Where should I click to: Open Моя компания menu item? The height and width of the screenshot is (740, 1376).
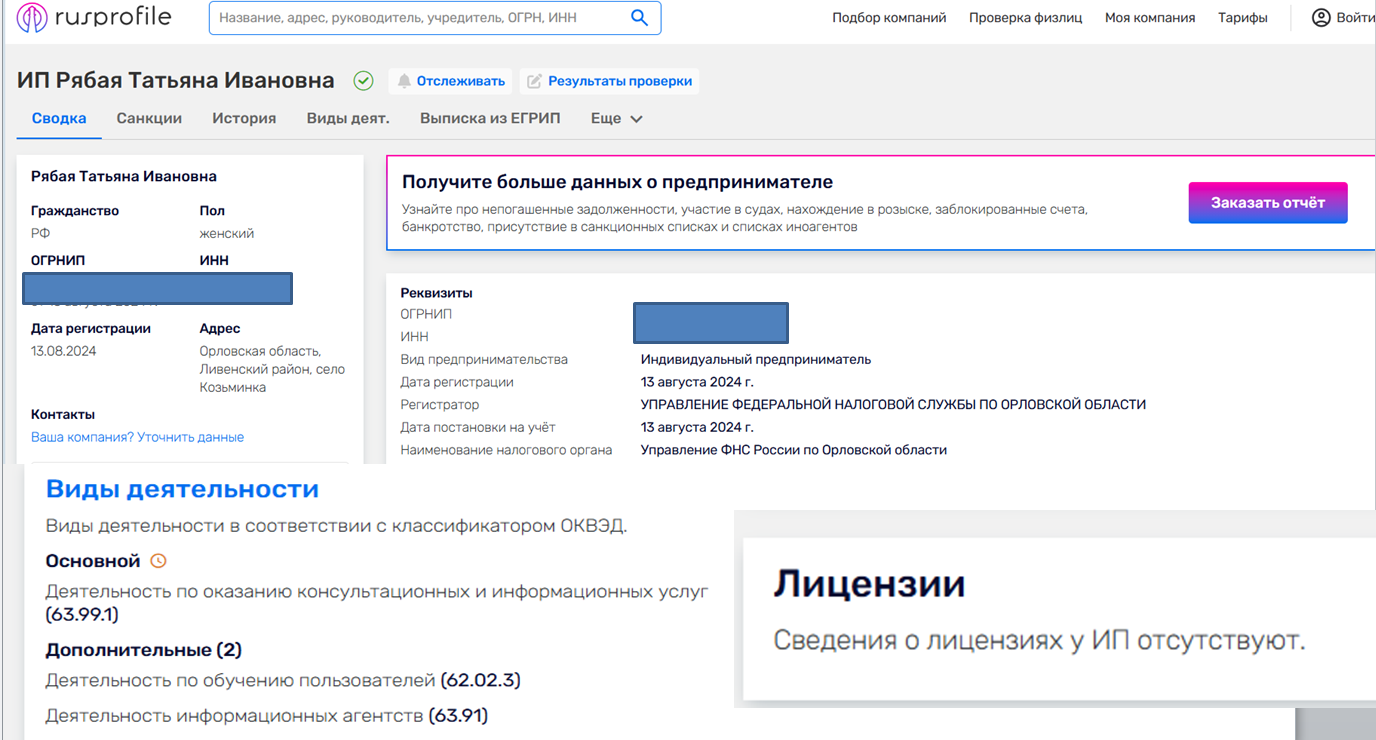pyautogui.click(x=1150, y=18)
